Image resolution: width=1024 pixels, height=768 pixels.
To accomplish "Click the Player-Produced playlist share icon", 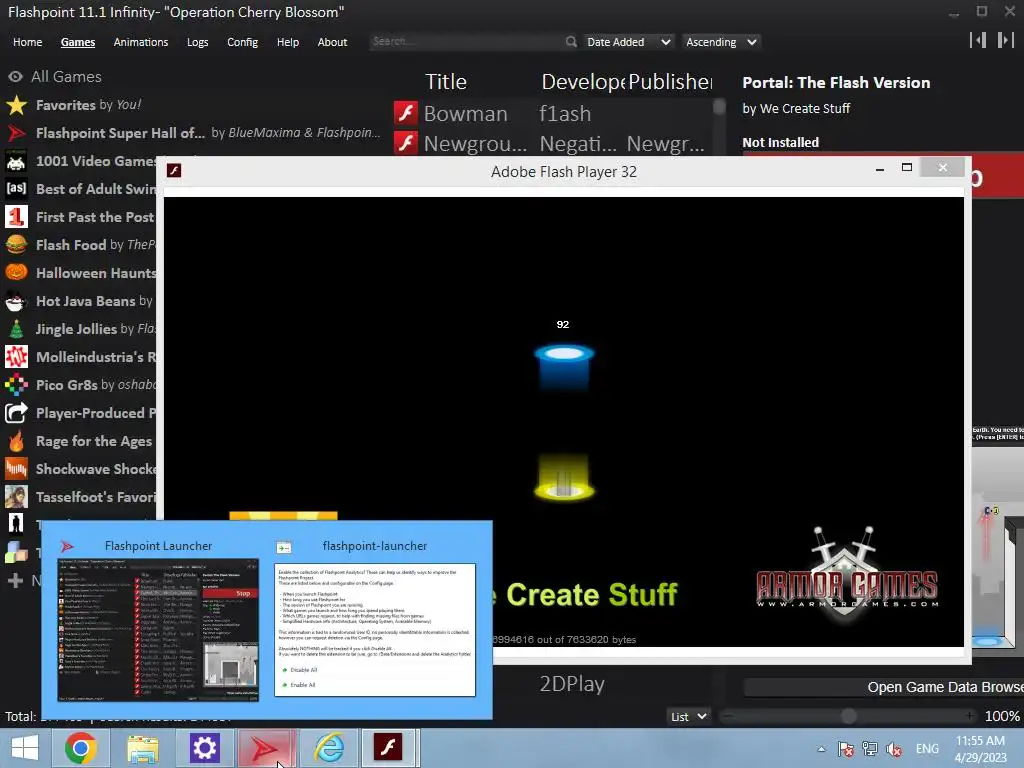I will (x=16, y=413).
